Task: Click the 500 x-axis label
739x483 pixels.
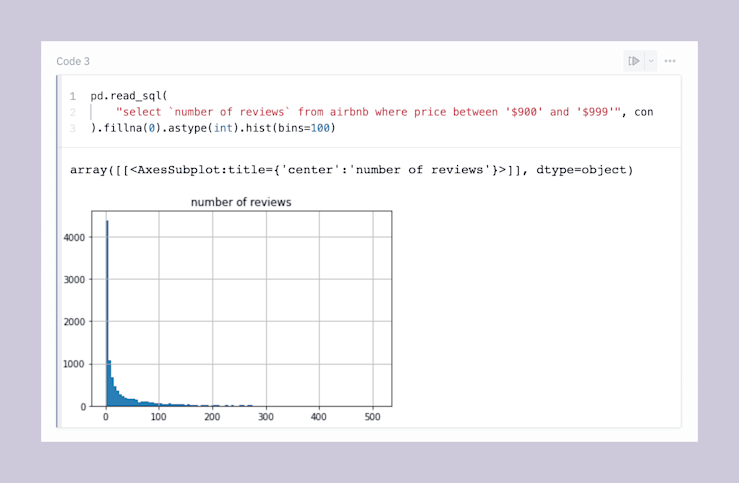Action: pos(372,417)
